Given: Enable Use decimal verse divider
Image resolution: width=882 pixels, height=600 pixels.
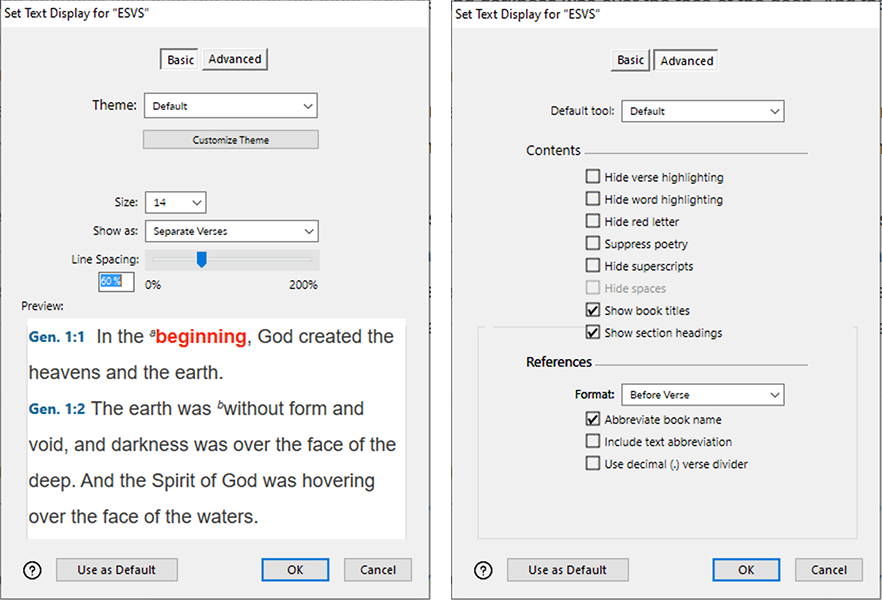Looking at the screenshot, I should pos(593,464).
